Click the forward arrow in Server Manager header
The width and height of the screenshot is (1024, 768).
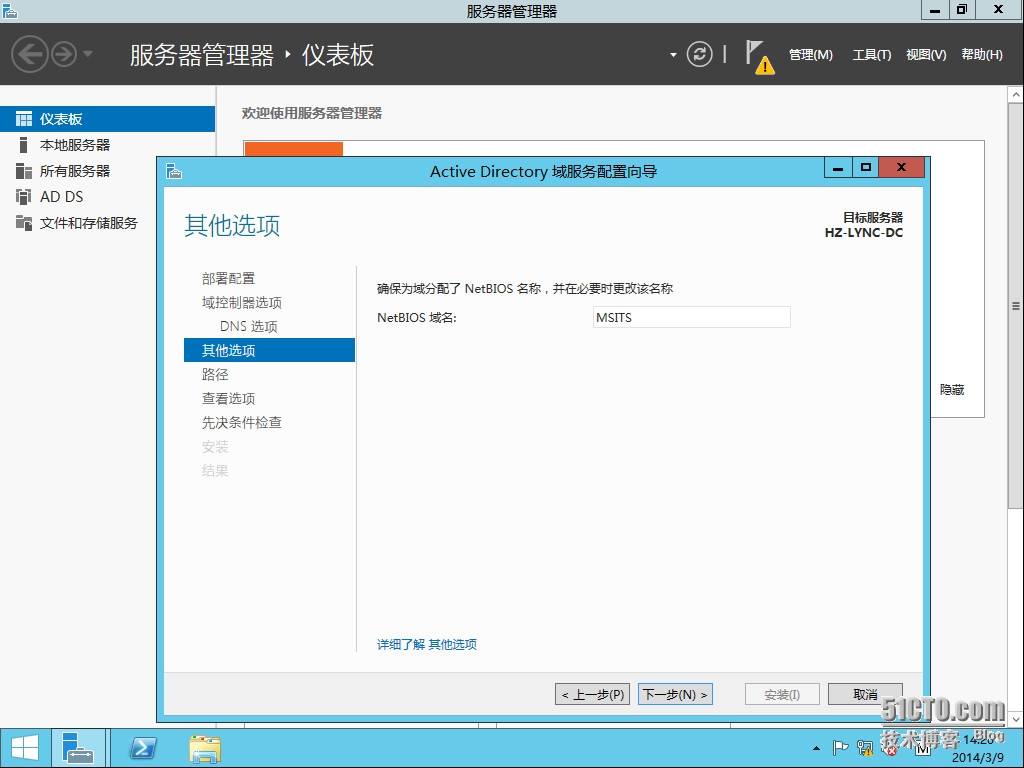[64, 54]
